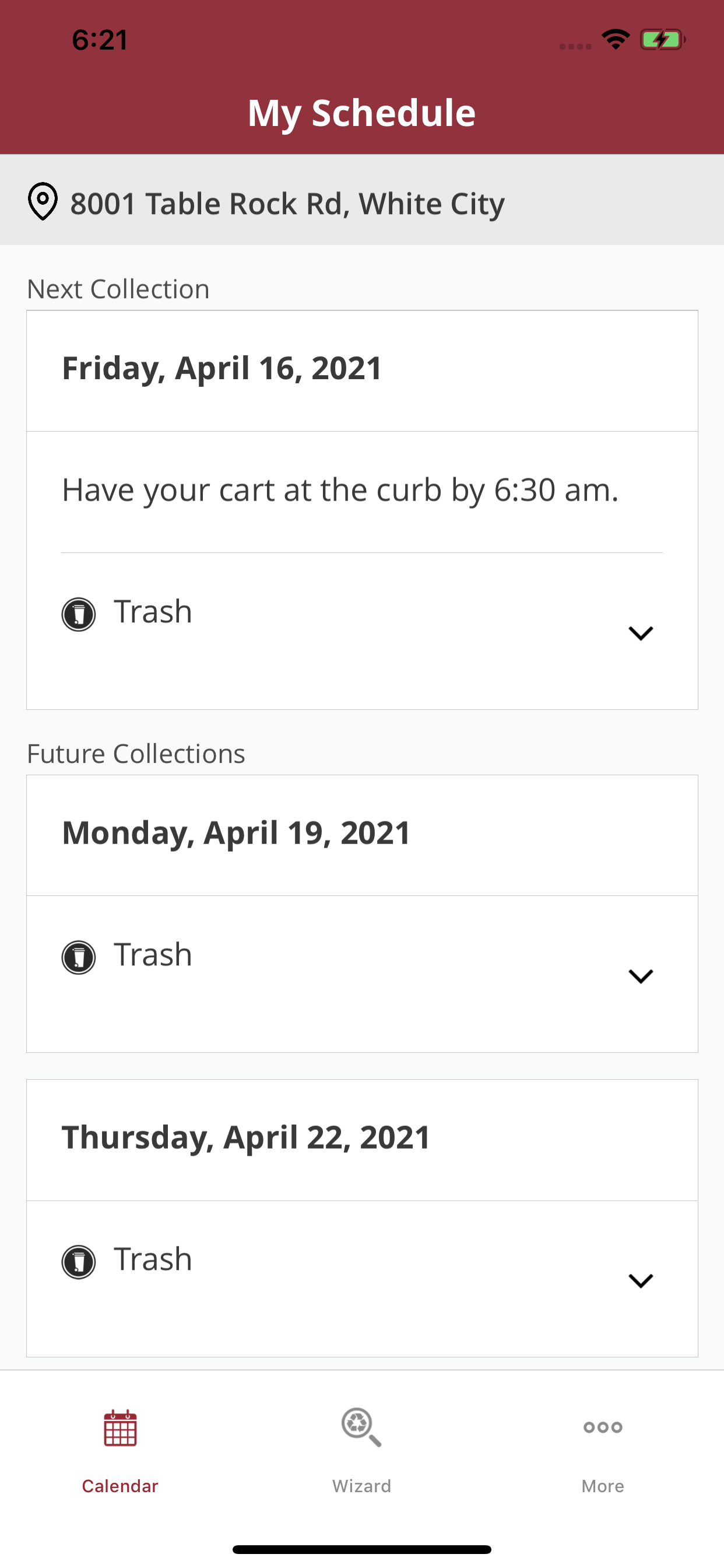Image resolution: width=724 pixels, height=1568 pixels.
Task: Open the Friday, April 16, 2021 header
Action: coord(362,370)
